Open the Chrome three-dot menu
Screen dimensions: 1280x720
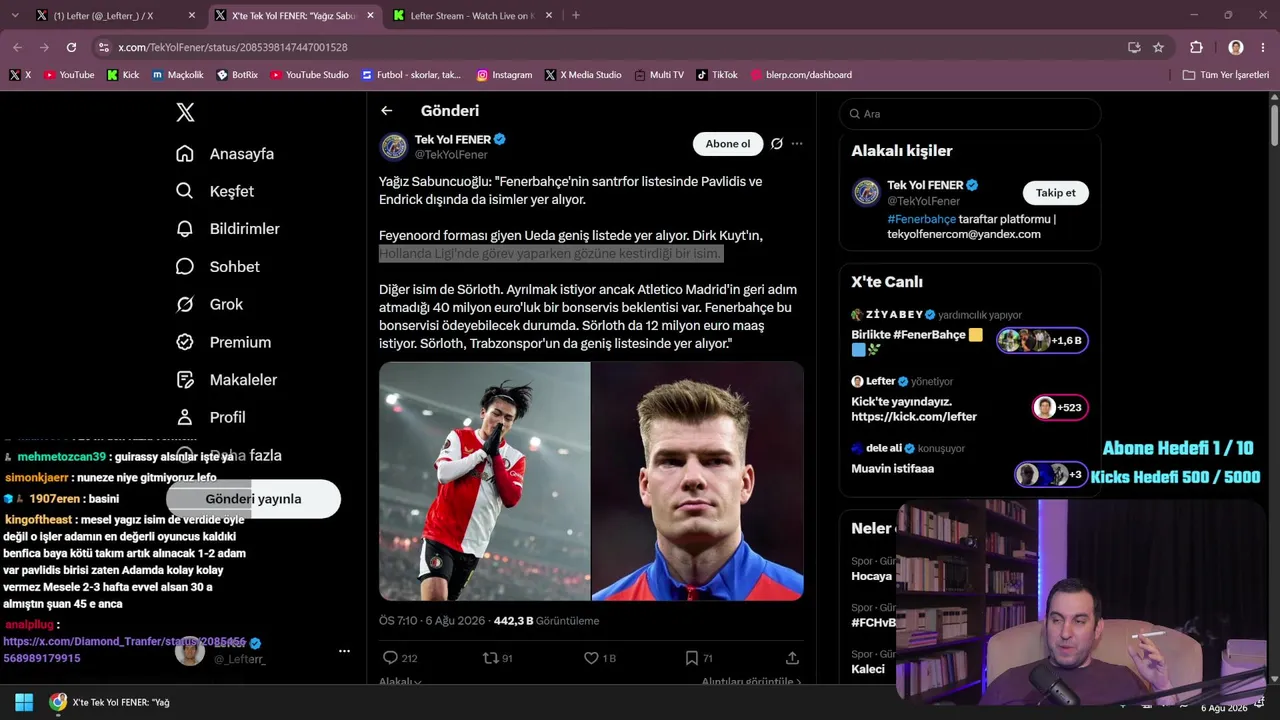pos(1262,47)
